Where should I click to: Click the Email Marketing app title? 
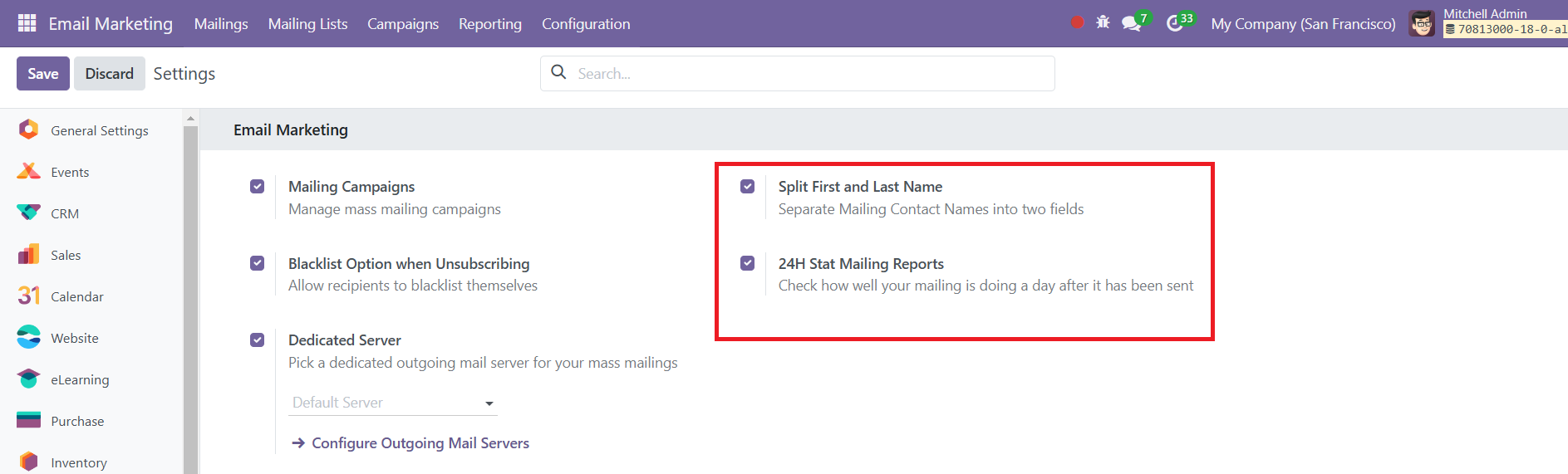[x=111, y=24]
